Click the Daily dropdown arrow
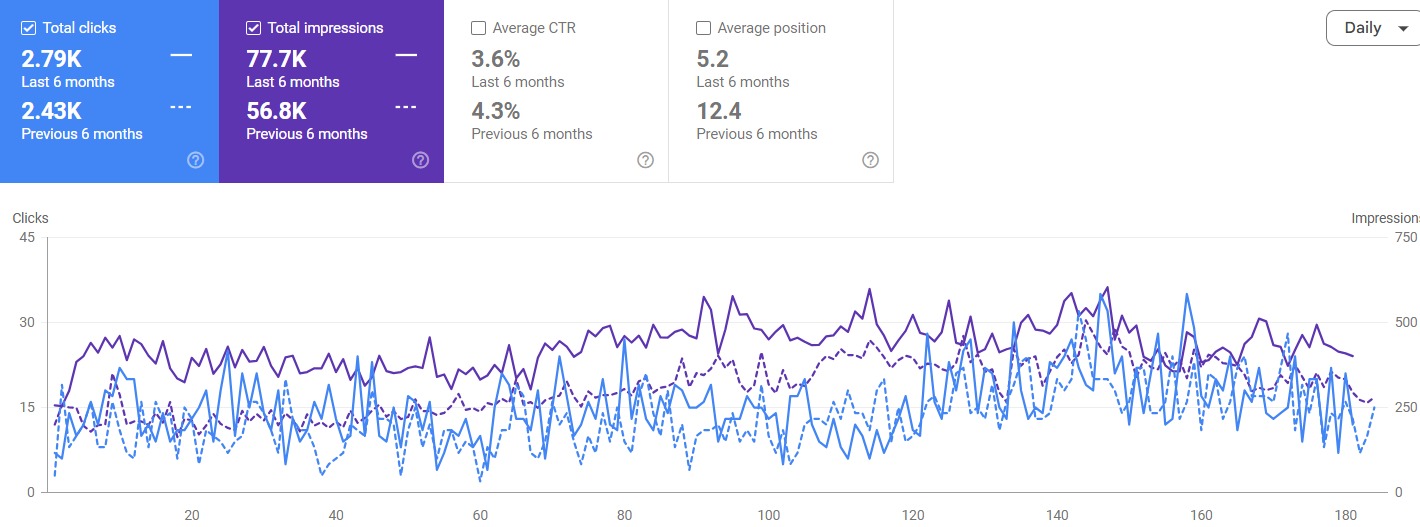Screen dimensions: 1420x527 1403,29
